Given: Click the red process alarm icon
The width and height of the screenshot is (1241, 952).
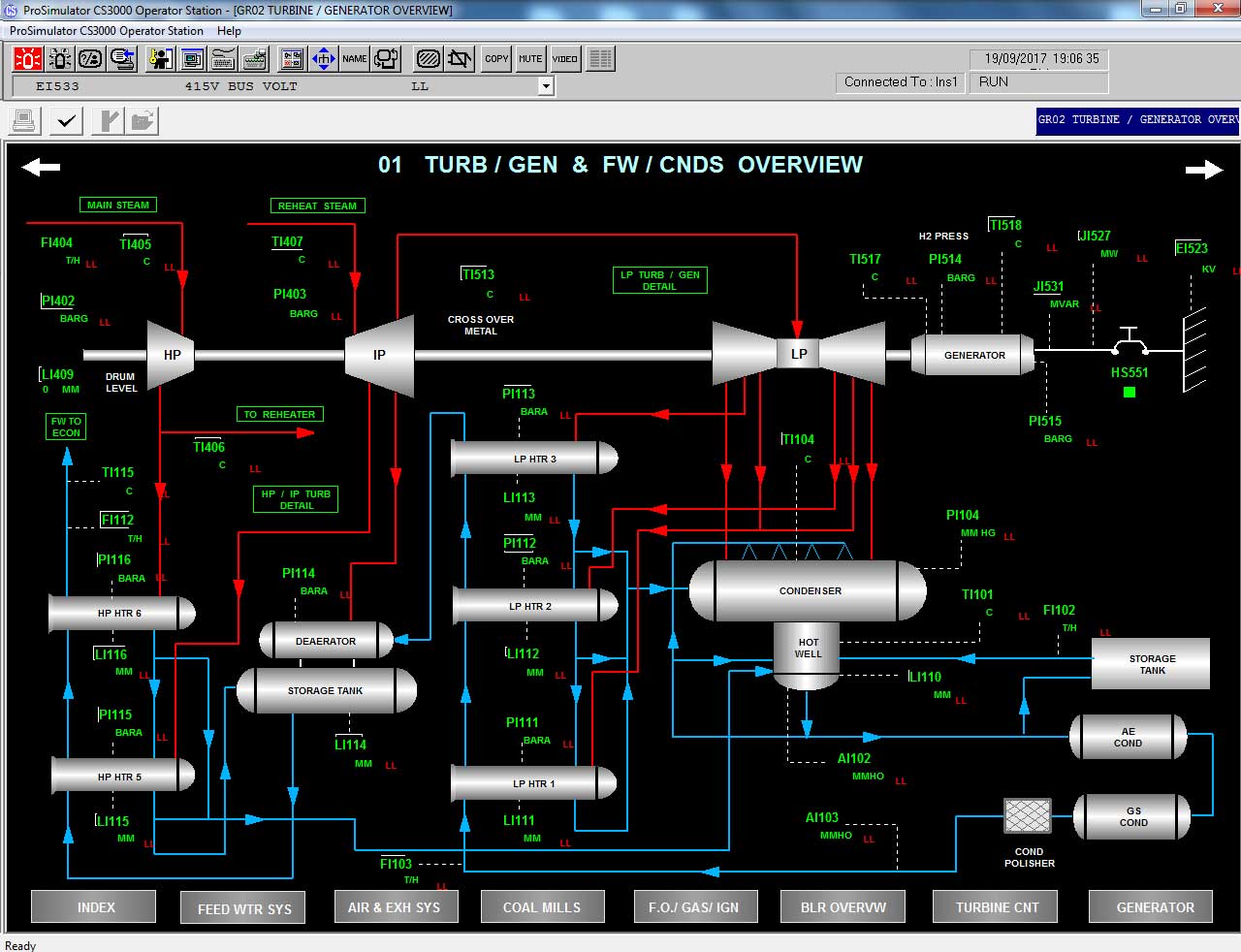Looking at the screenshot, I should (27, 59).
